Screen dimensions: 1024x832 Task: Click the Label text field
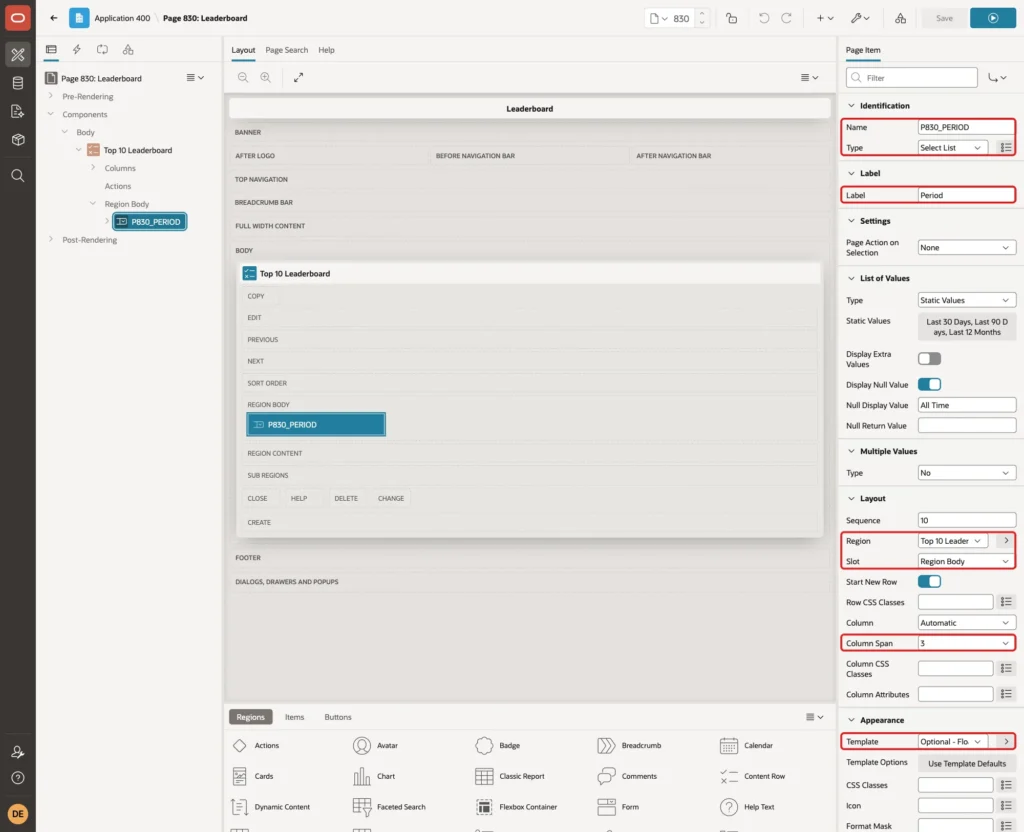(x=967, y=195)
